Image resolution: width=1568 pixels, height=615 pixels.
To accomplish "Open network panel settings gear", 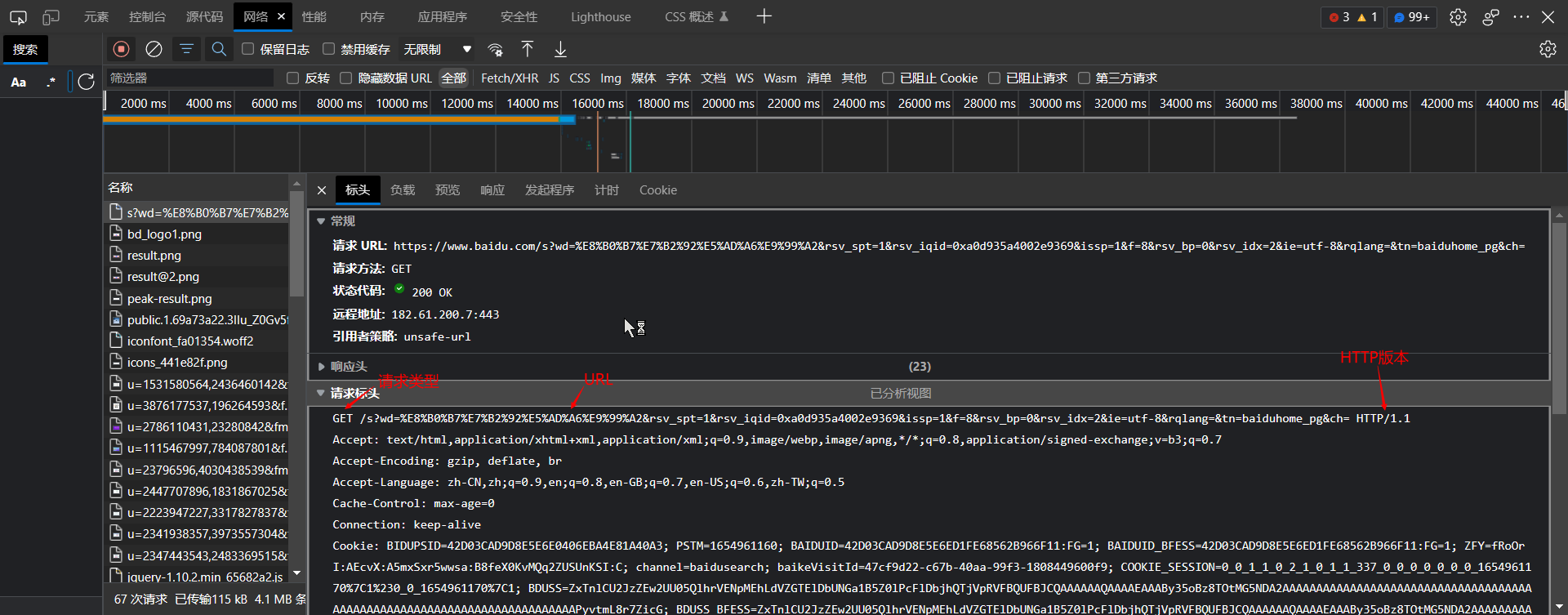I will [x=1548, y=49].
